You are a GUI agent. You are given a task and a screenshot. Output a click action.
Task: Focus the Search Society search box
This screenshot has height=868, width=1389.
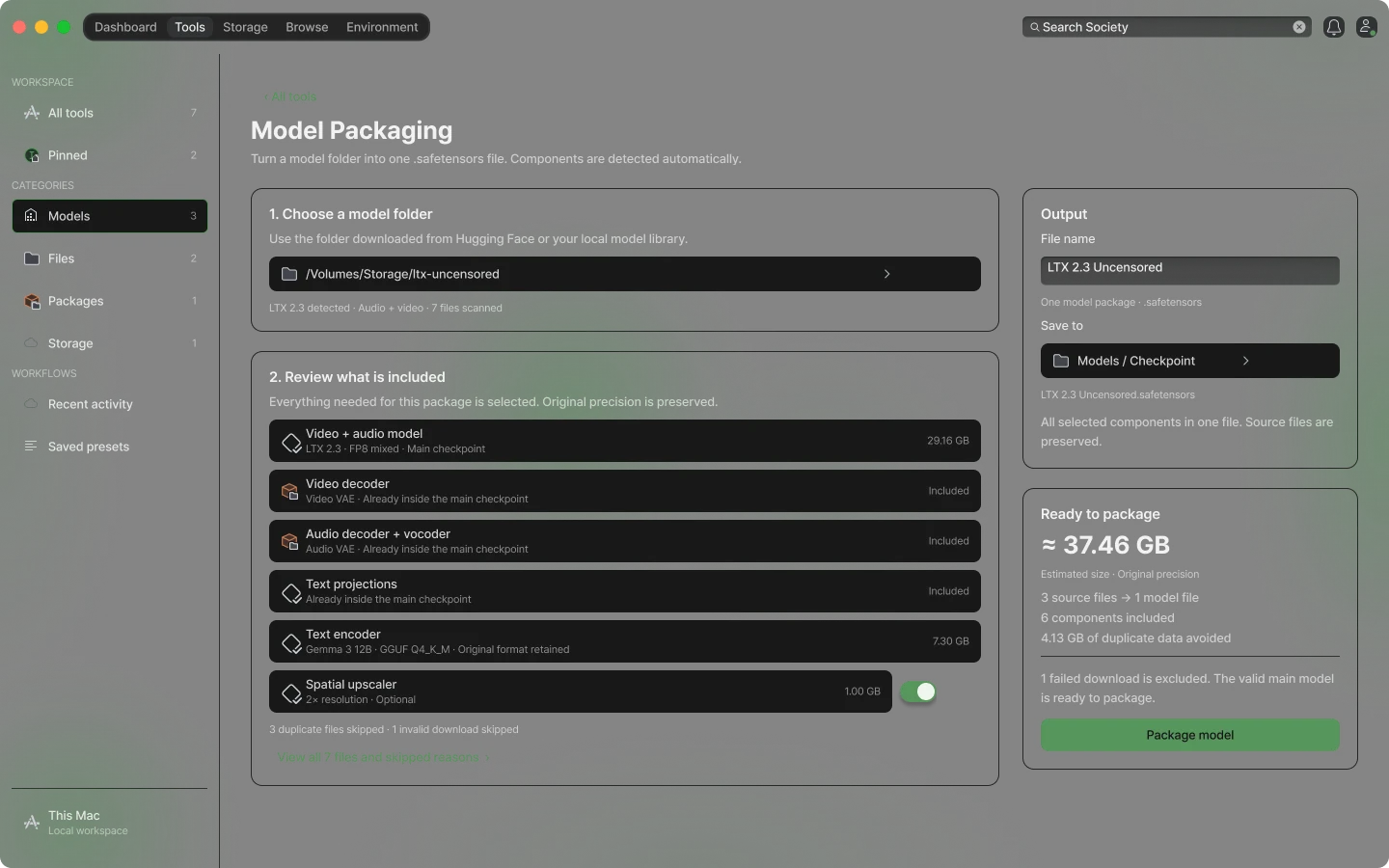tap(1166, 27)
